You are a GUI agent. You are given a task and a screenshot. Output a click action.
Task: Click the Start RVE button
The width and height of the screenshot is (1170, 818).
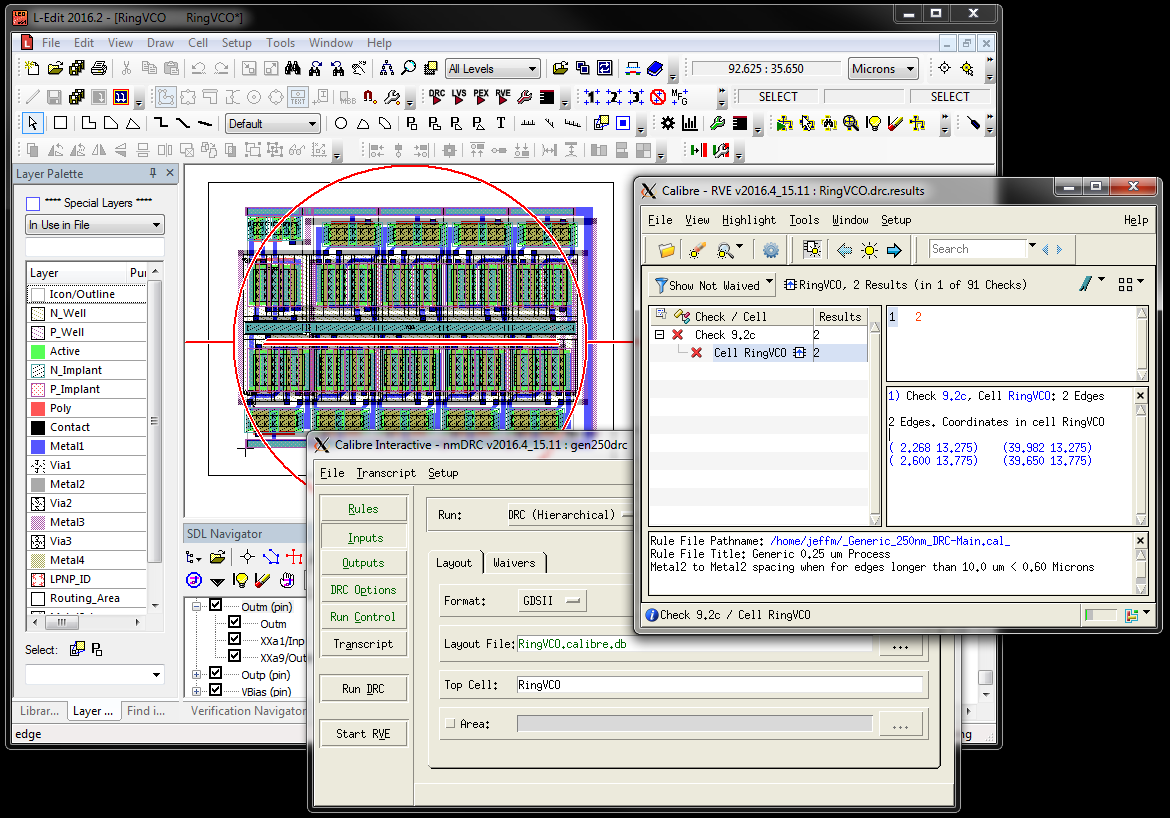[363, 734]
